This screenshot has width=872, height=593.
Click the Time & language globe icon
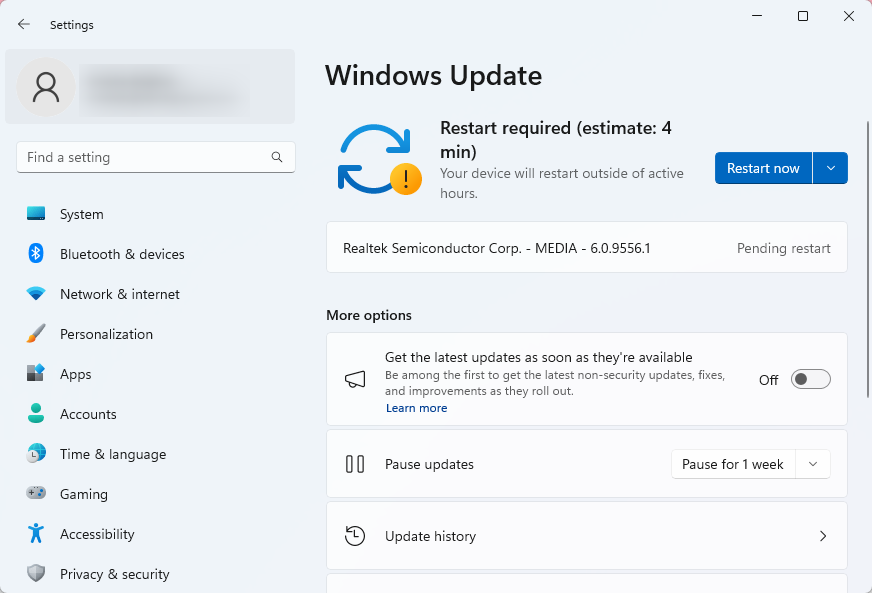point(36,453)
